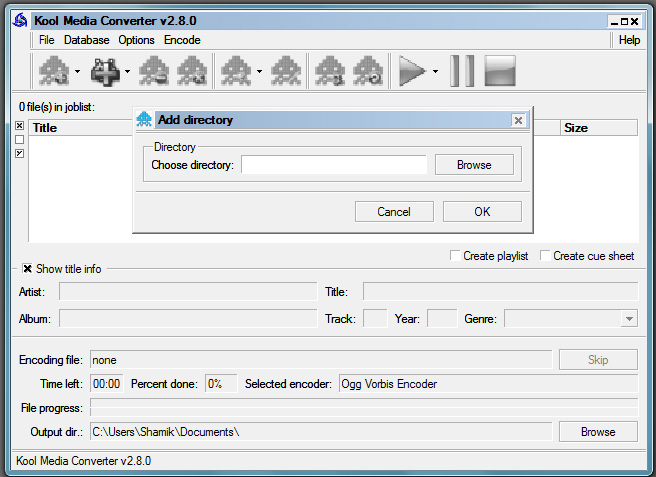656x477 pixels.
Task: Pause encoding with the Pause button
Action: point(462,71)
